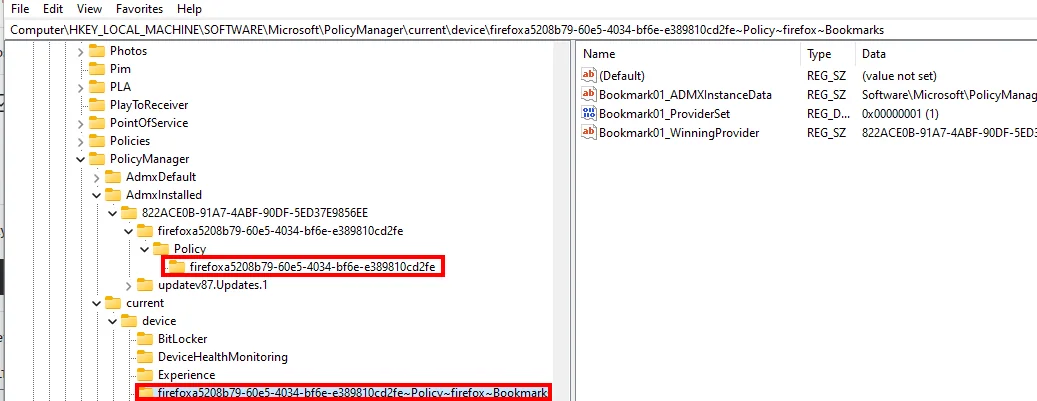Select the BitLocker key label

pos(183,339)
